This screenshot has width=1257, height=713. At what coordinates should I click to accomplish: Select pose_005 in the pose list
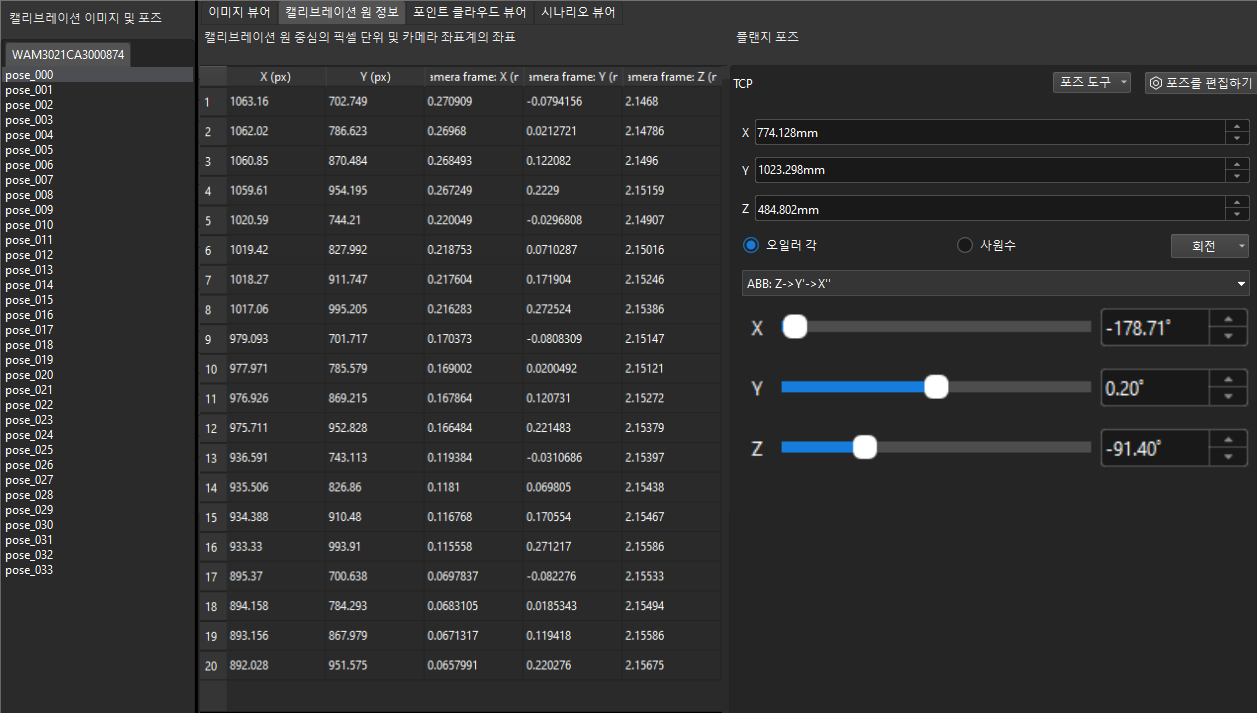[97, 150]
